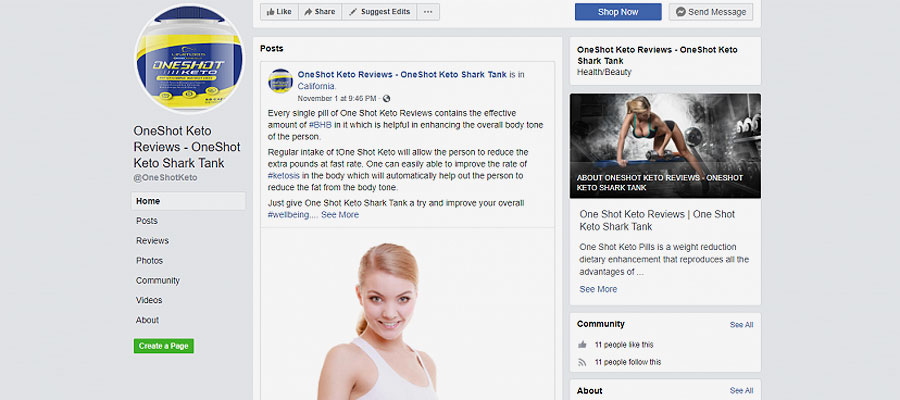Open the November 1 post timestamp

[x=337, y=99]
